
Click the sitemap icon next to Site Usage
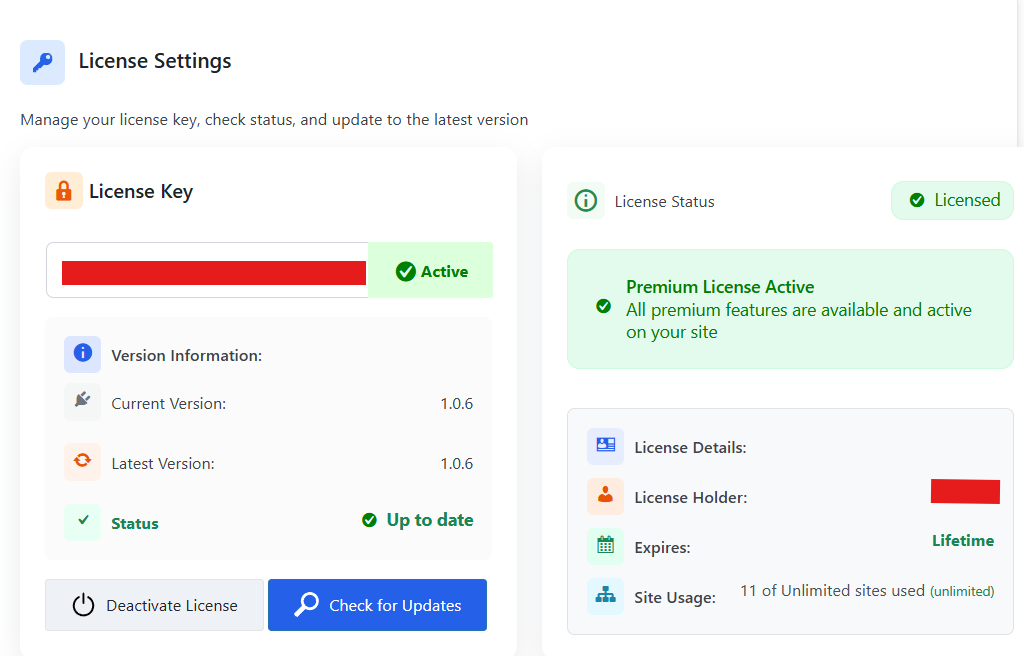605,596
